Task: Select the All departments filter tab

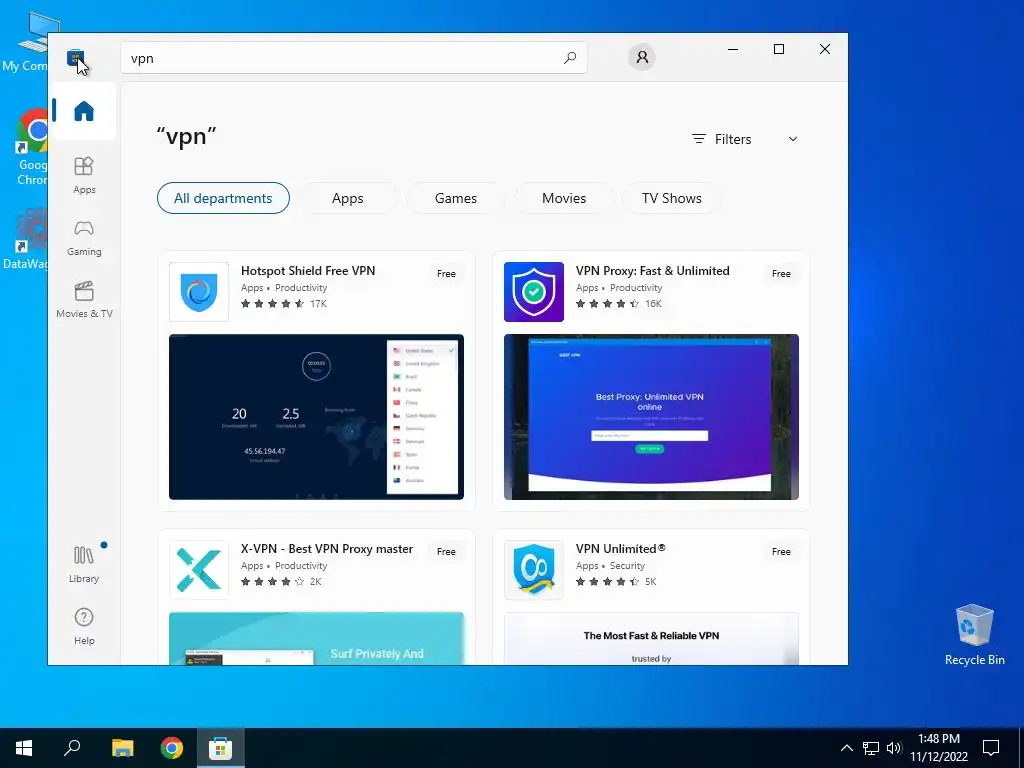Action: (x=223, y=198)
